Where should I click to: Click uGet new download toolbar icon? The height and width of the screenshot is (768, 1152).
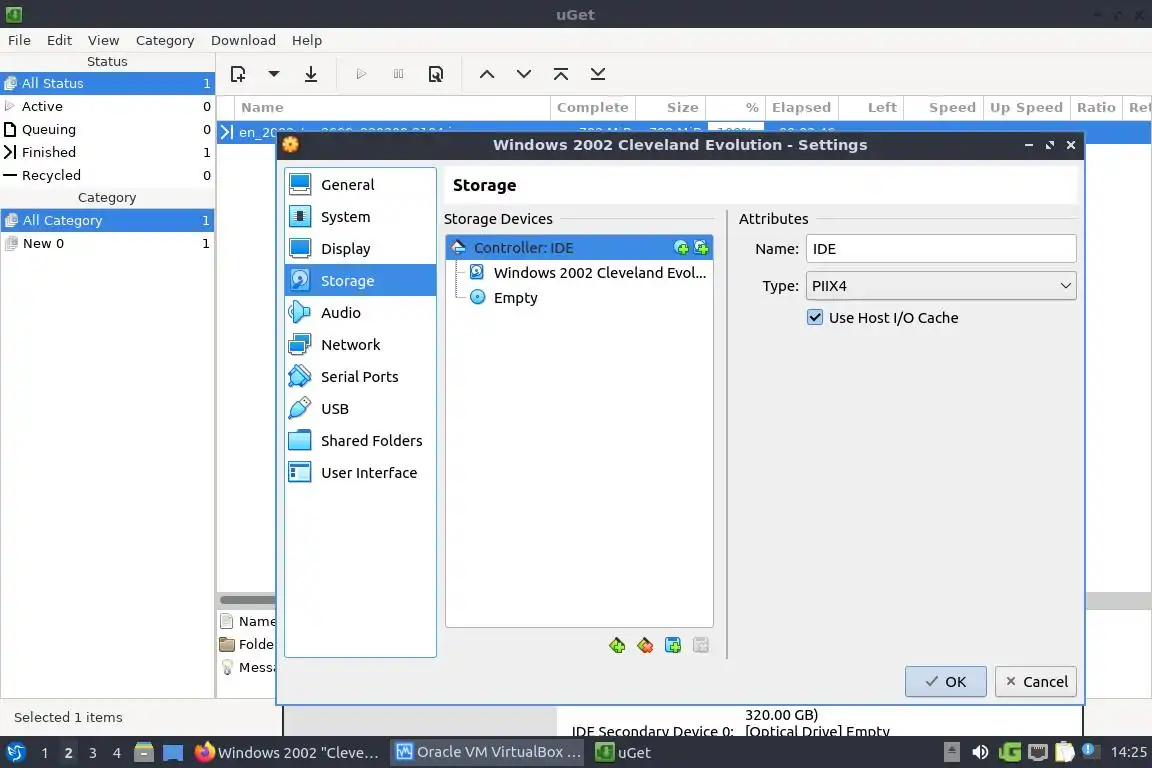coord(238,73)
